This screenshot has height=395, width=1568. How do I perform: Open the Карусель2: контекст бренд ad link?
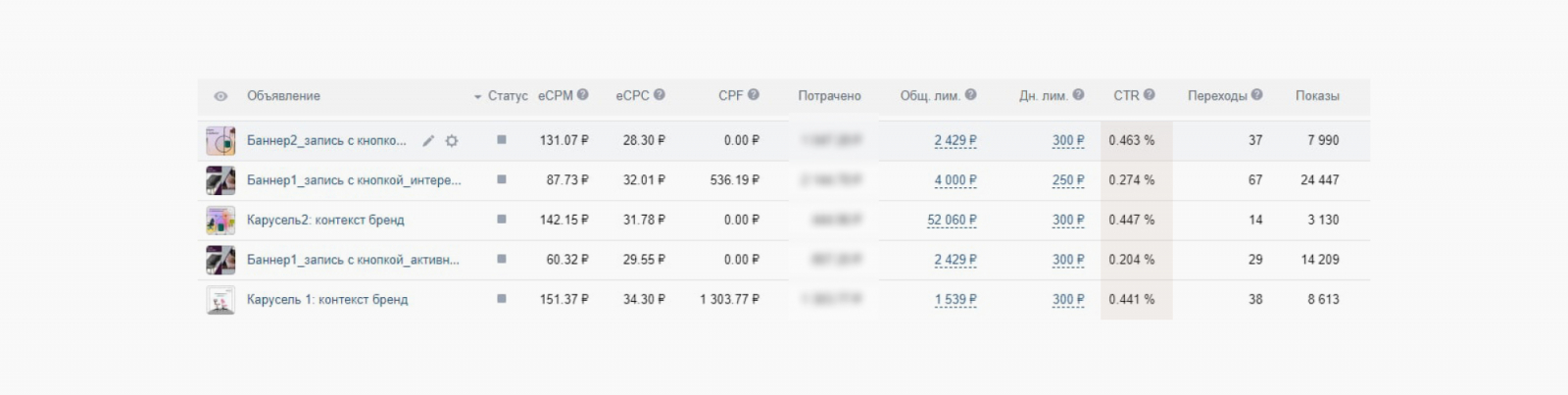tap(325, 221)
